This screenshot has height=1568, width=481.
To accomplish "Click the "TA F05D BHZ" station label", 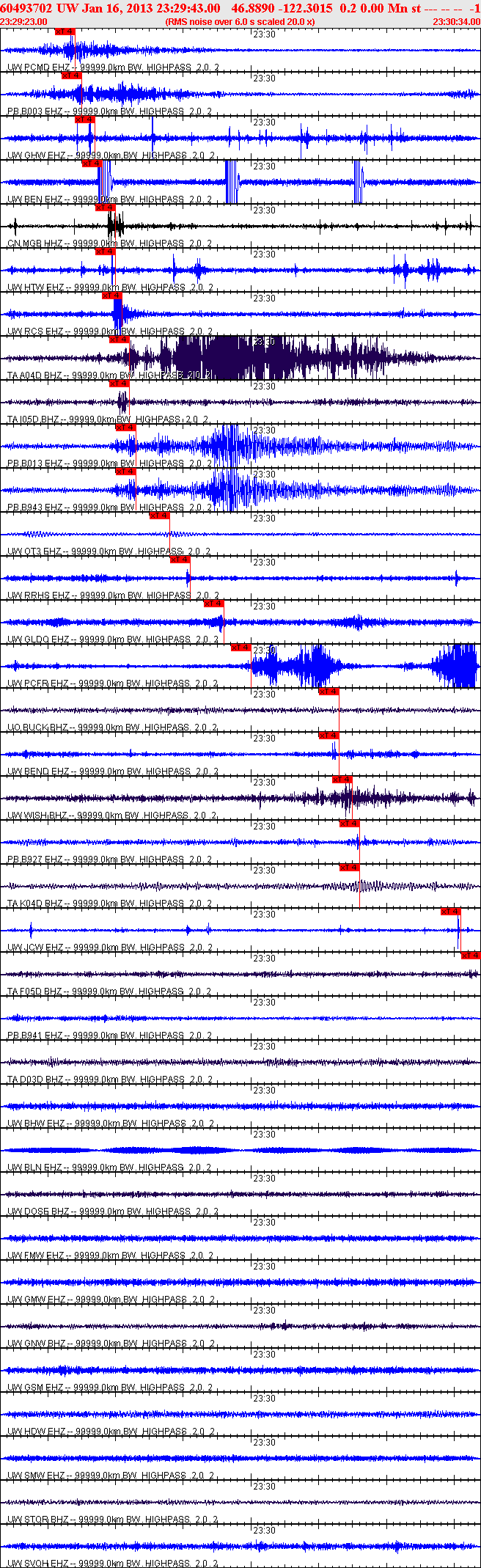I will 35,992.
